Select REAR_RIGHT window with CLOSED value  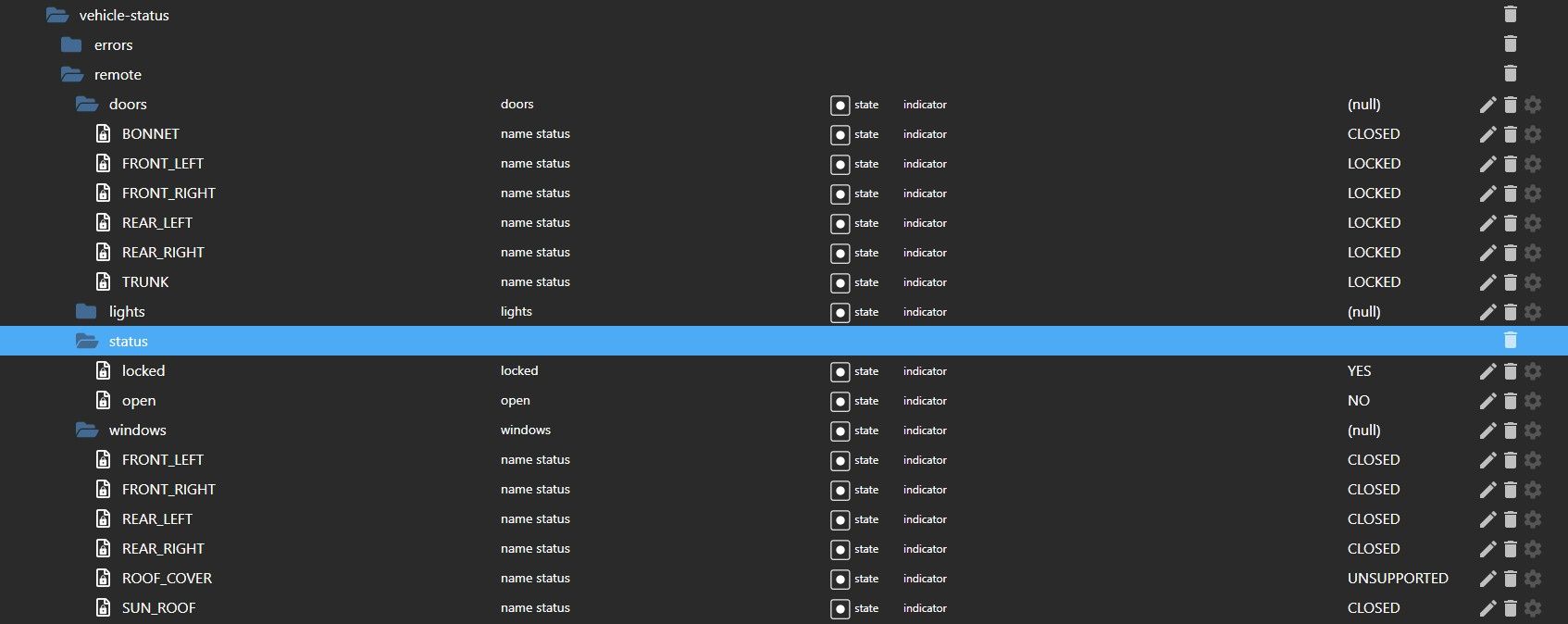point(163,548)
